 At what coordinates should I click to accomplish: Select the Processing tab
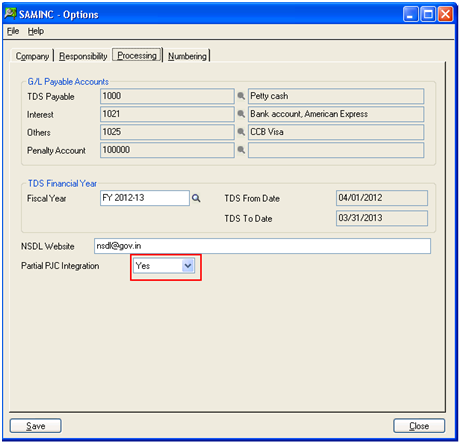(x=137, y=55)
